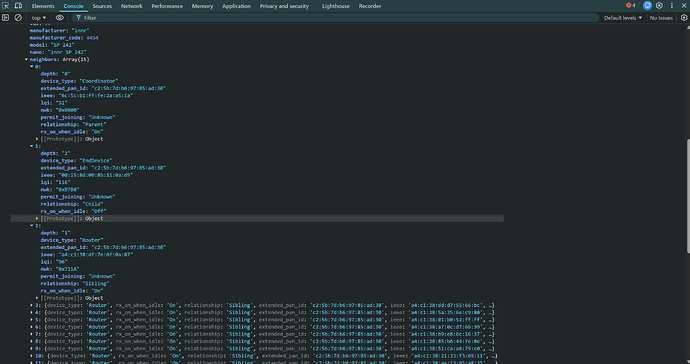Select the Console tab
Image resolution: width=690 pixels, height=364 pixels.
73,6
